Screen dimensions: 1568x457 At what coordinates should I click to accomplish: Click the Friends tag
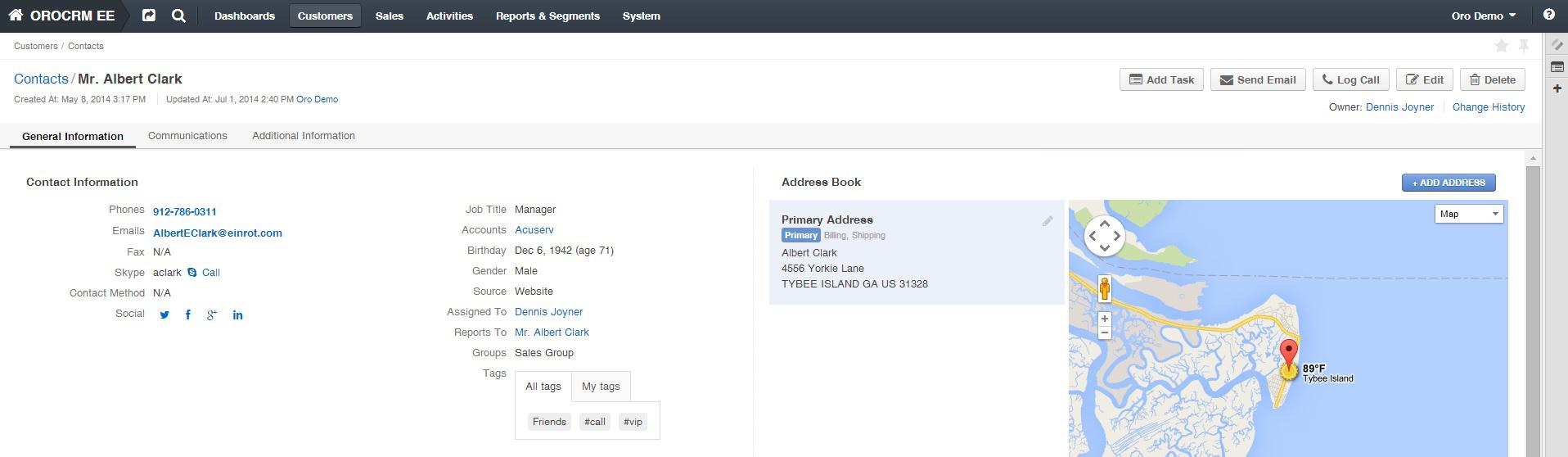(x=549, y=422)
